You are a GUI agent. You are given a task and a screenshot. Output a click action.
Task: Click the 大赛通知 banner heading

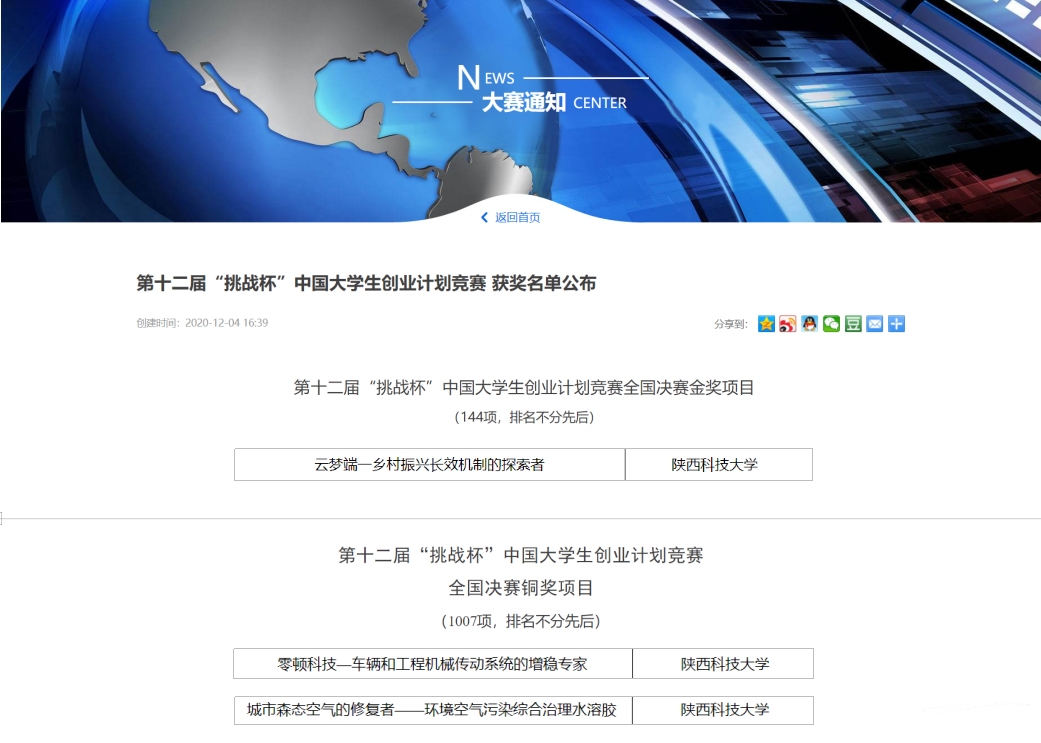coord(524,102)
